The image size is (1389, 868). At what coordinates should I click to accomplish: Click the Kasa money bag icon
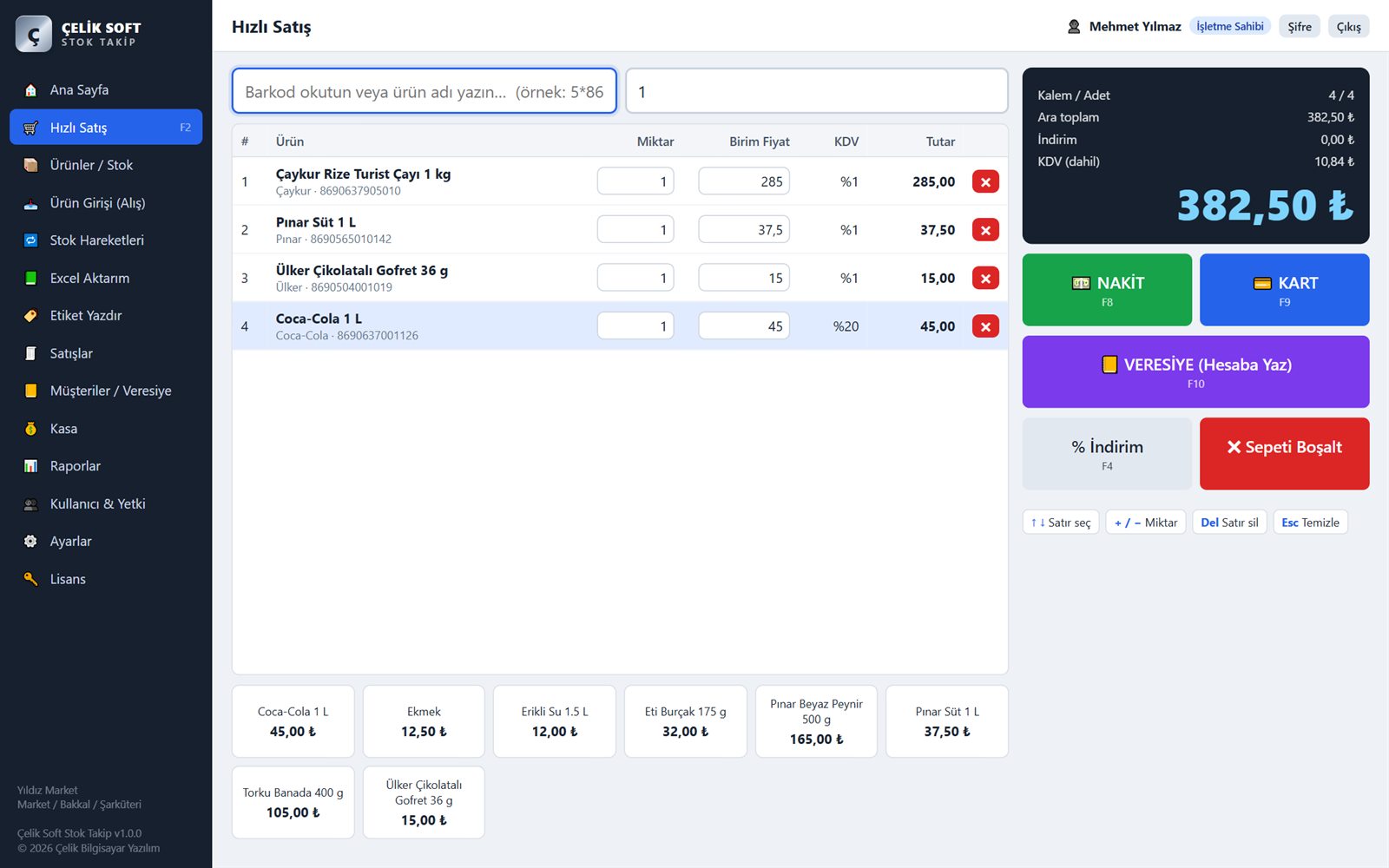tap(31, 429)
